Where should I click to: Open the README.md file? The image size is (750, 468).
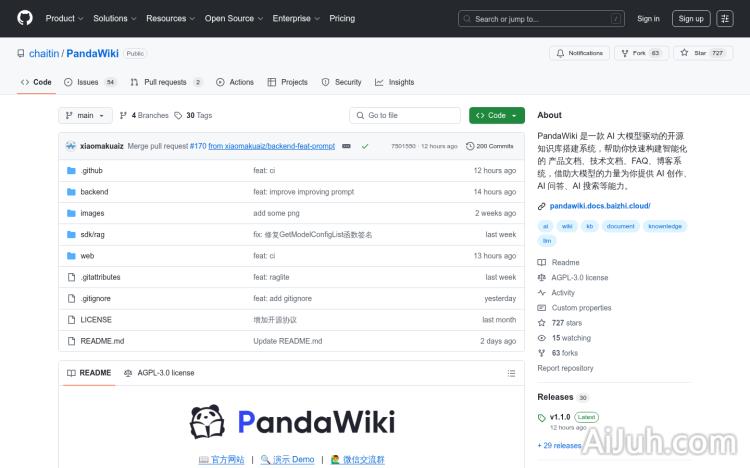click(x=102, y=341)
